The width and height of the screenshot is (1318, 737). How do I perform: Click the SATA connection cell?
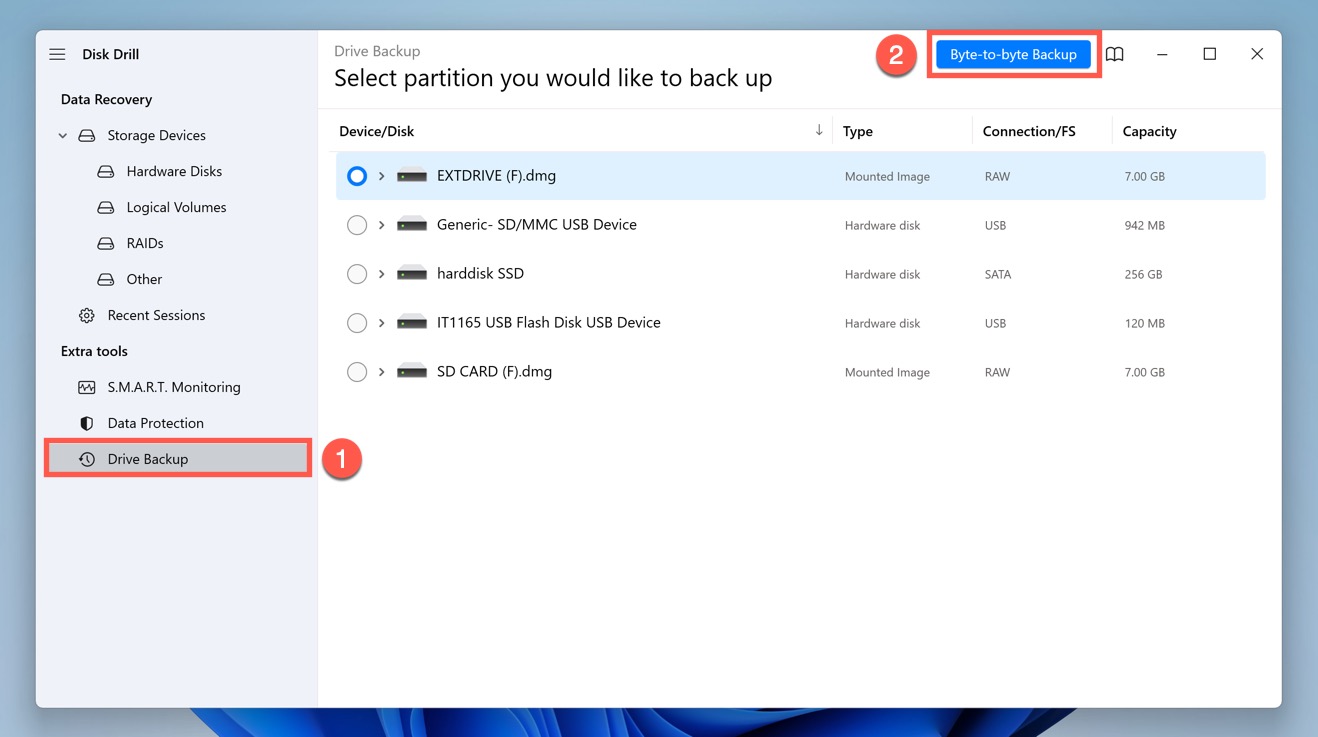[x=998, y=274]
